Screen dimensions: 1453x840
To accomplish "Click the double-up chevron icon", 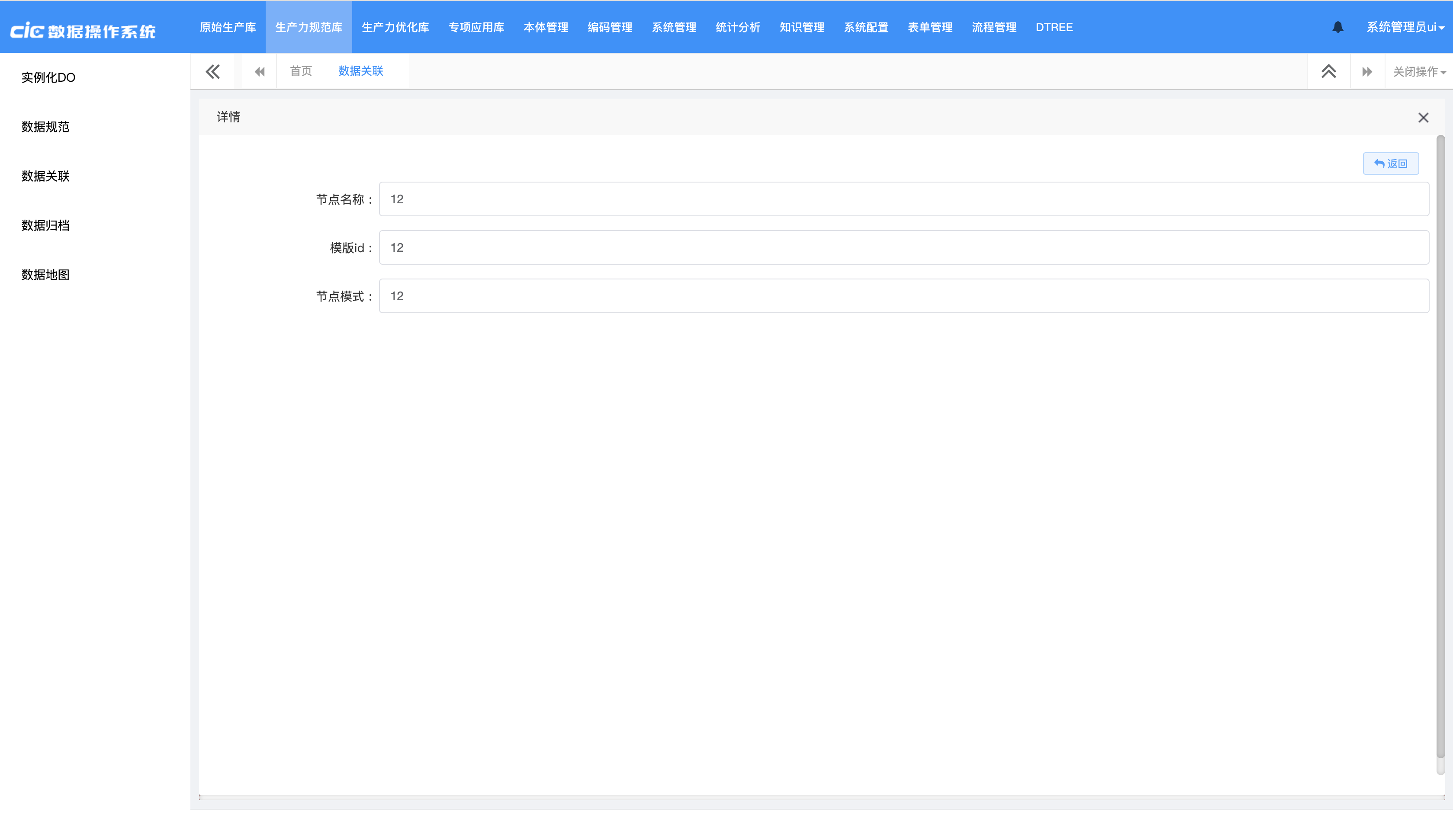I will [x=1328, y=71].
